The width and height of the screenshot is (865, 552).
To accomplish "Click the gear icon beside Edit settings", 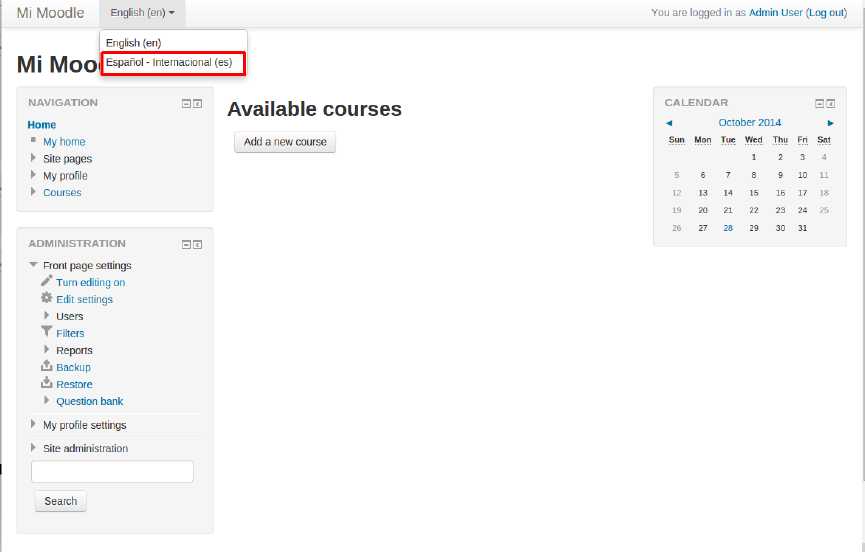I will coord(46,298).
